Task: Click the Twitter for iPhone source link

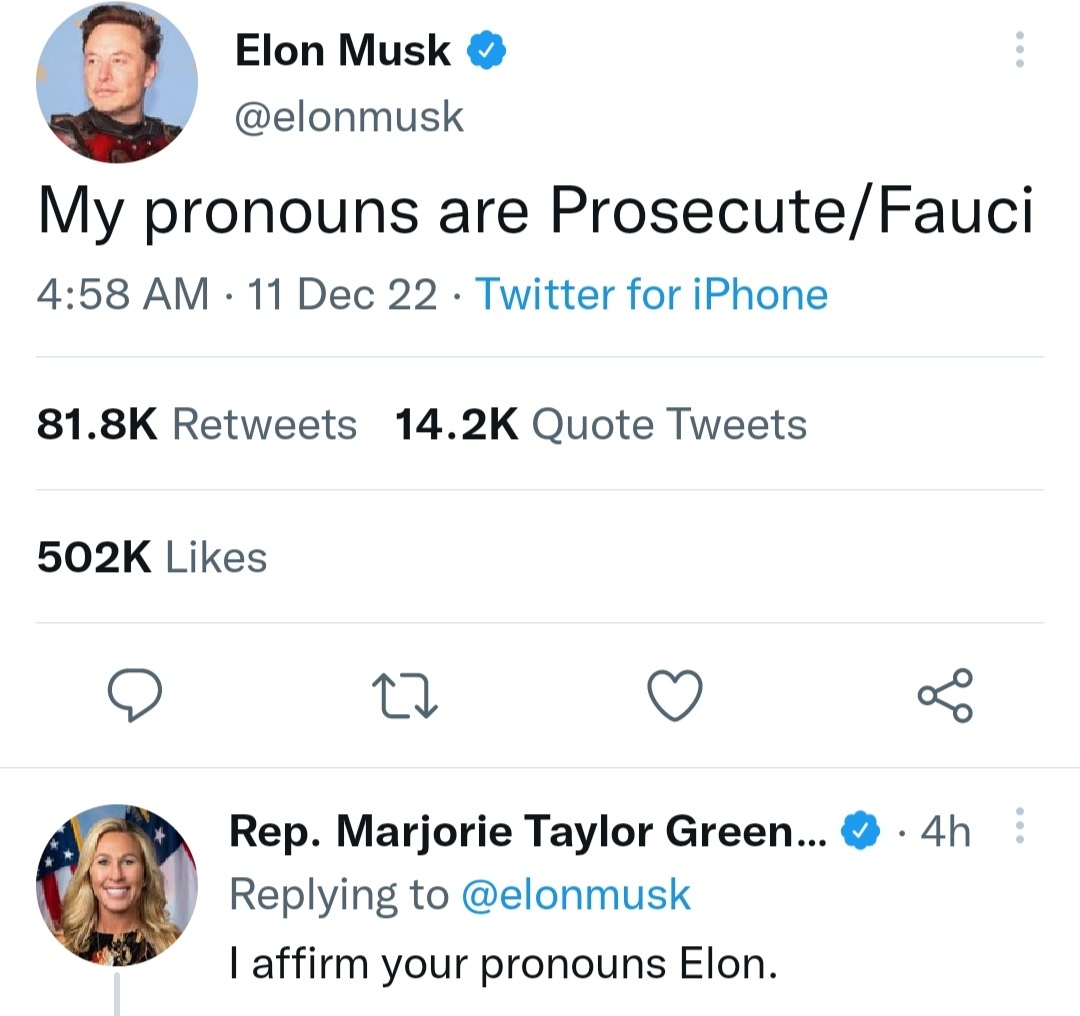Action: tap(651, 294)
